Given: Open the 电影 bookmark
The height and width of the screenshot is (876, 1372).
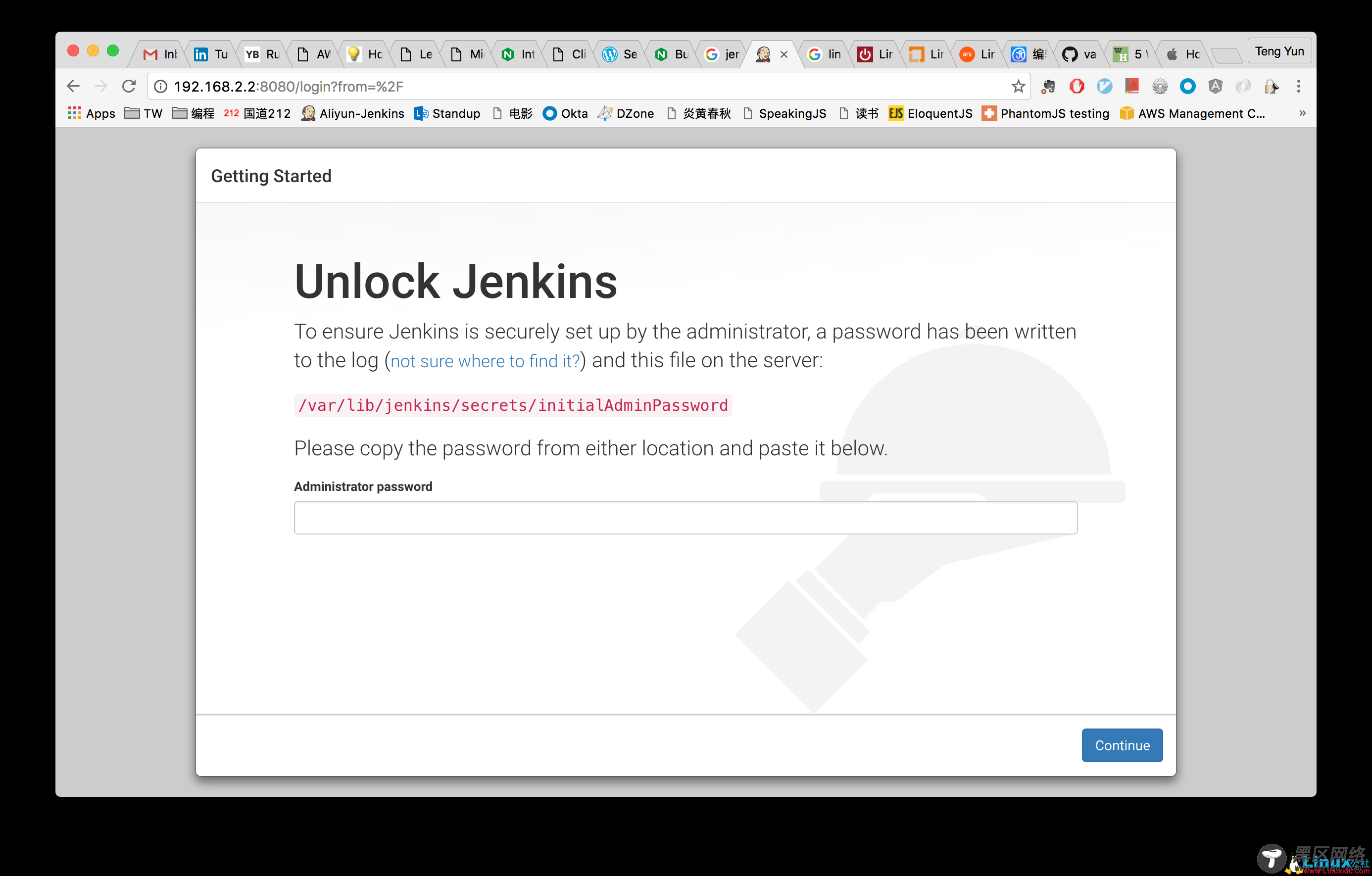Looking at the screenshot, I should 512,113.
